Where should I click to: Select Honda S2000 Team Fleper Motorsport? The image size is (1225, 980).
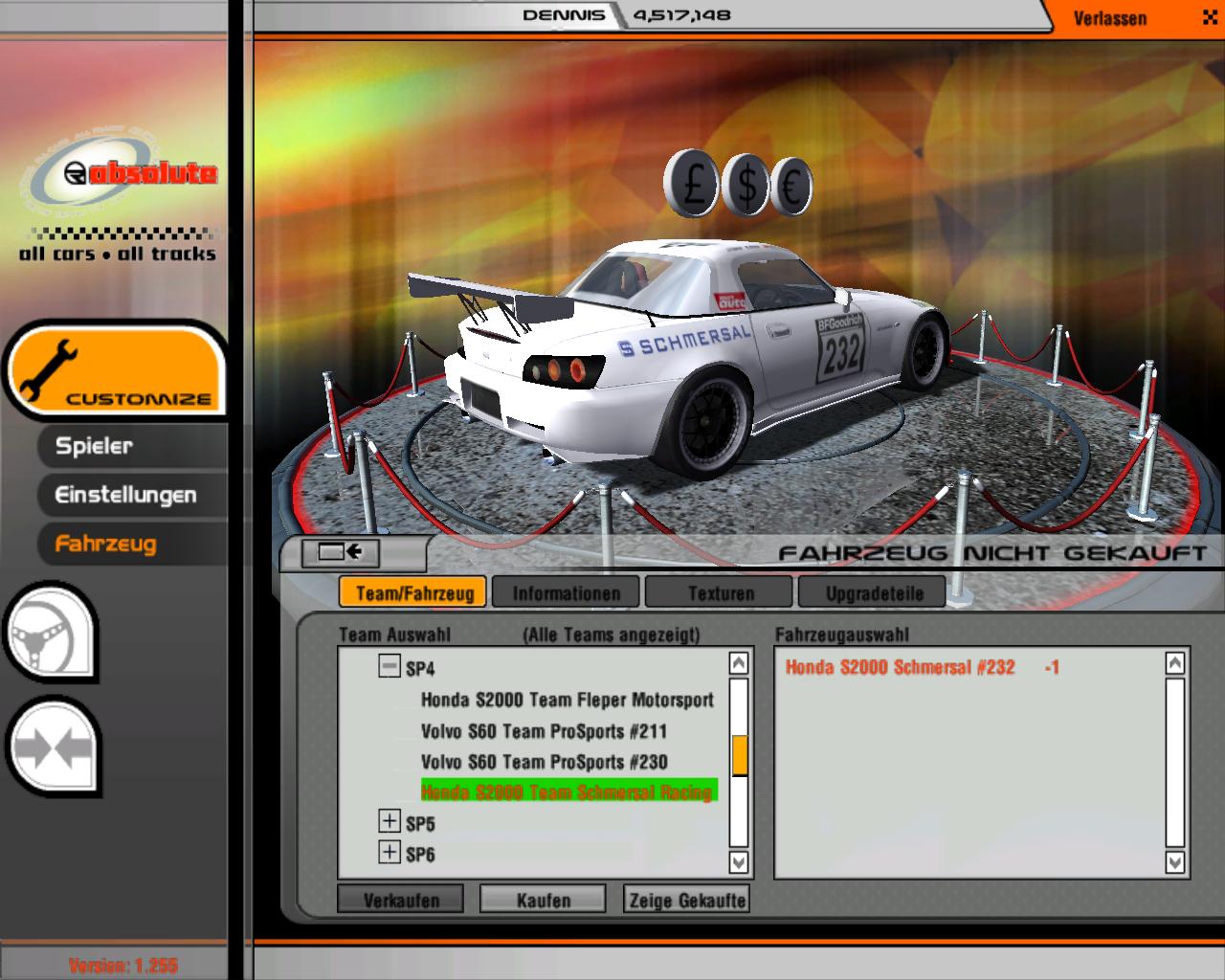[567, 700]
